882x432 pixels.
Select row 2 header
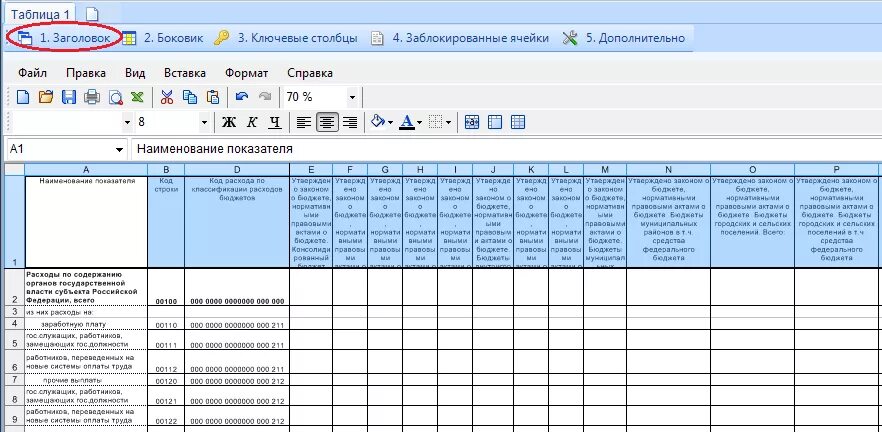pos(14,287)
